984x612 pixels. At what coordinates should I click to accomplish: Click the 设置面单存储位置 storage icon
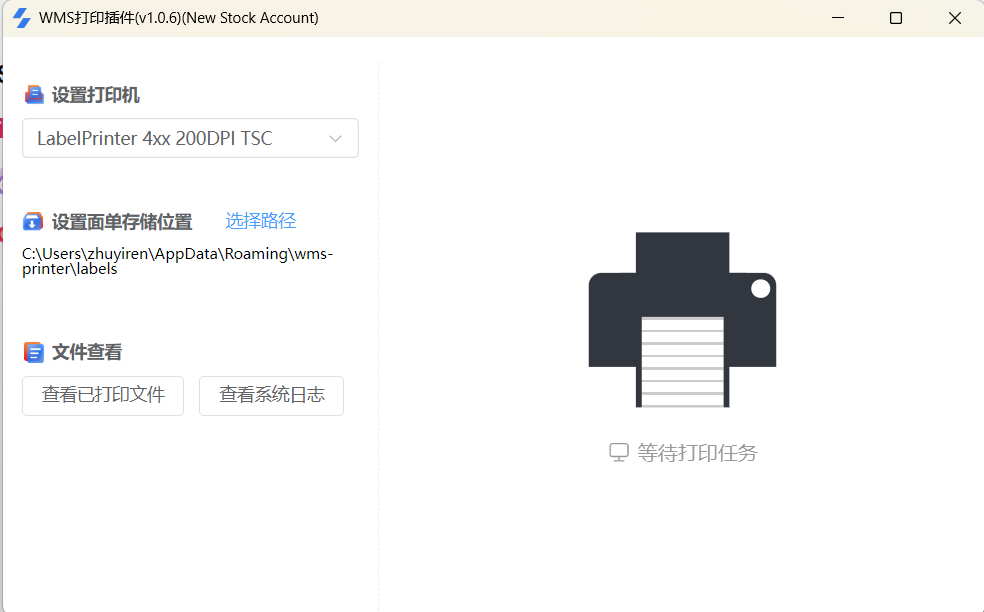pos(34,222)
